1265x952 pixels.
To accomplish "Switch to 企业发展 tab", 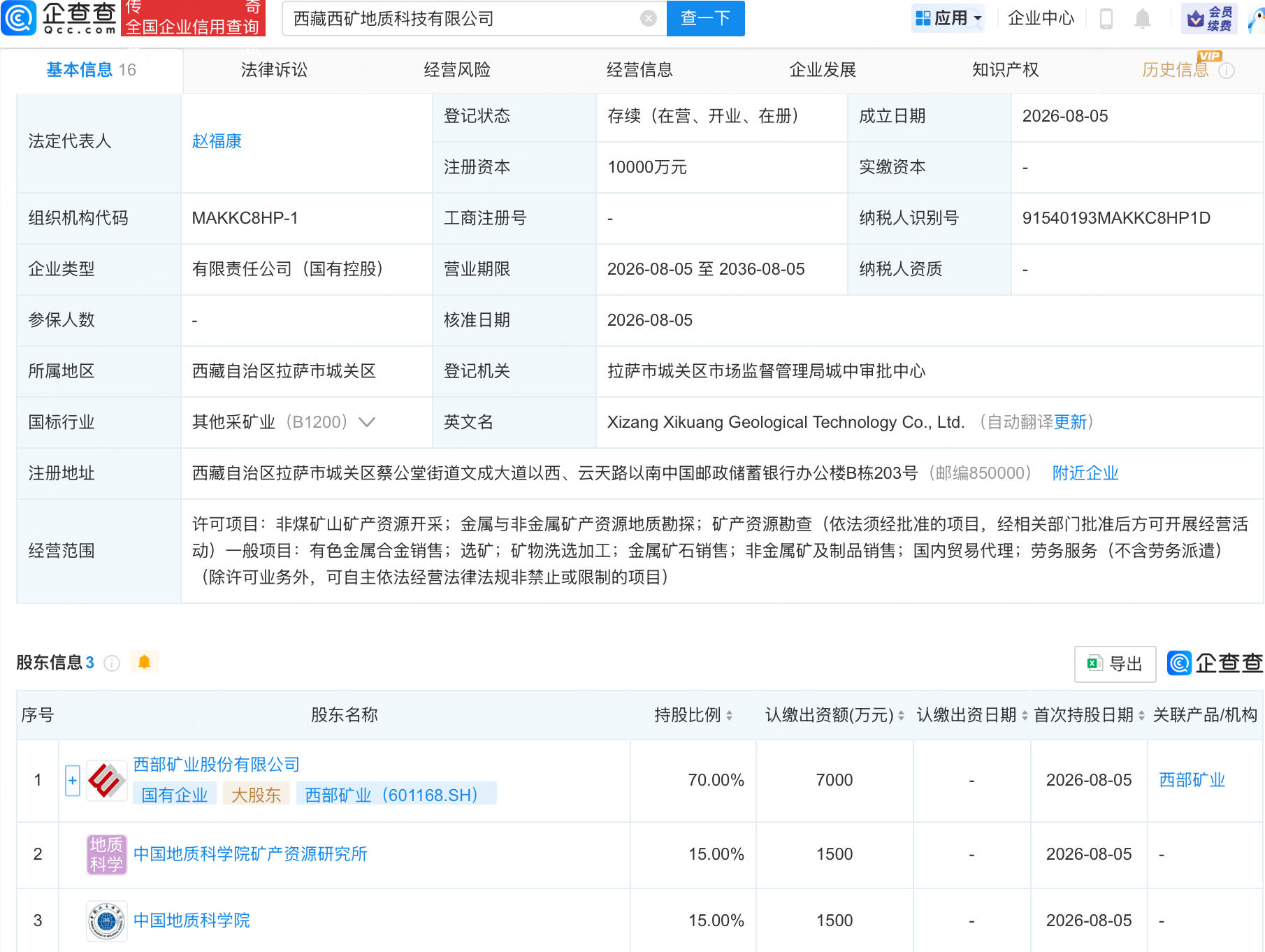I will (823, 70).
